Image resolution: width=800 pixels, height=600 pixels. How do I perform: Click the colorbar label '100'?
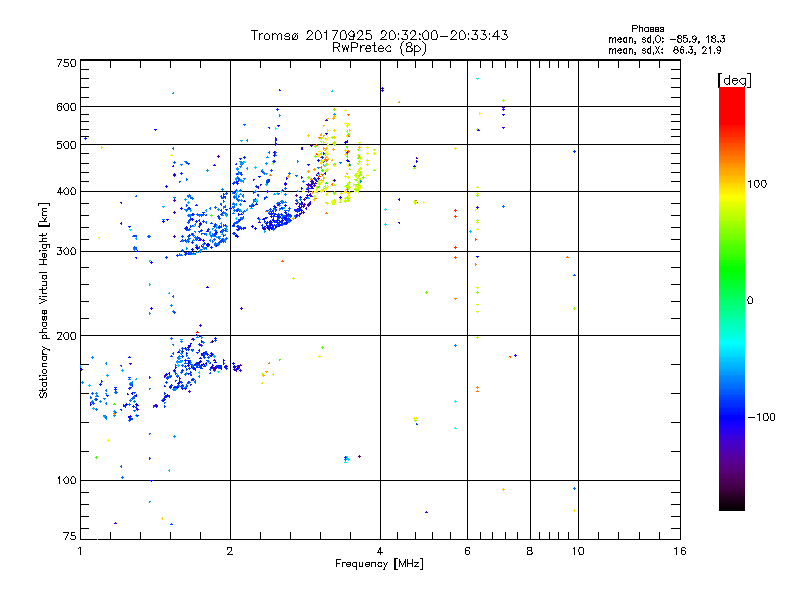point(757,184)
